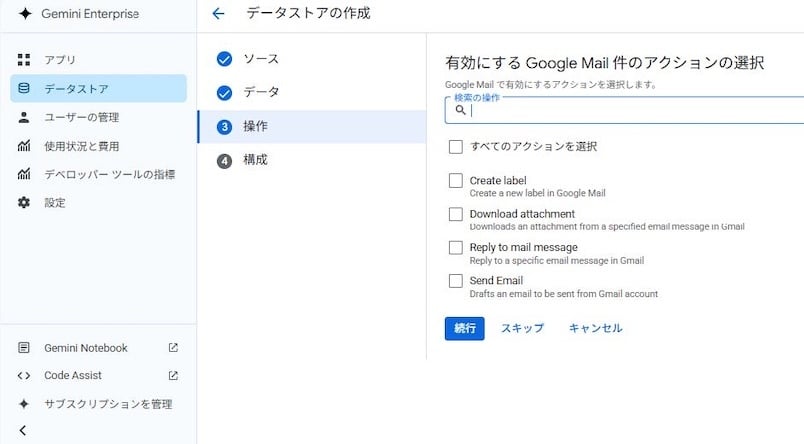The height and width of the screenshot is (444, 804).
Task: Click the Create label action title
Action: 498,180
